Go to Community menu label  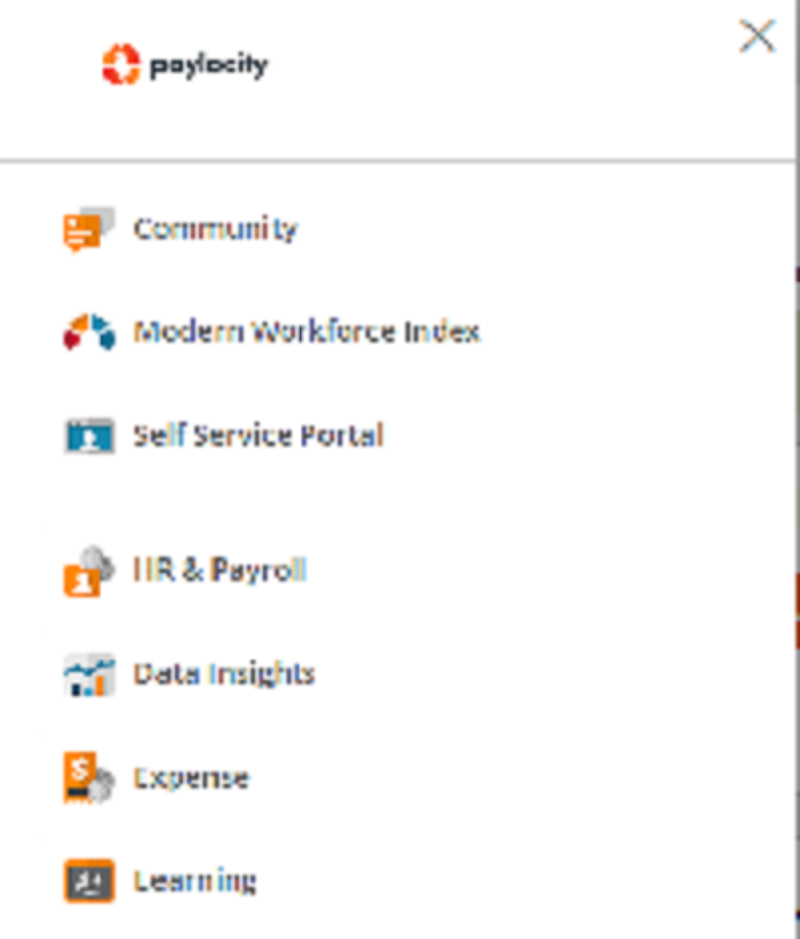point(216,229)
